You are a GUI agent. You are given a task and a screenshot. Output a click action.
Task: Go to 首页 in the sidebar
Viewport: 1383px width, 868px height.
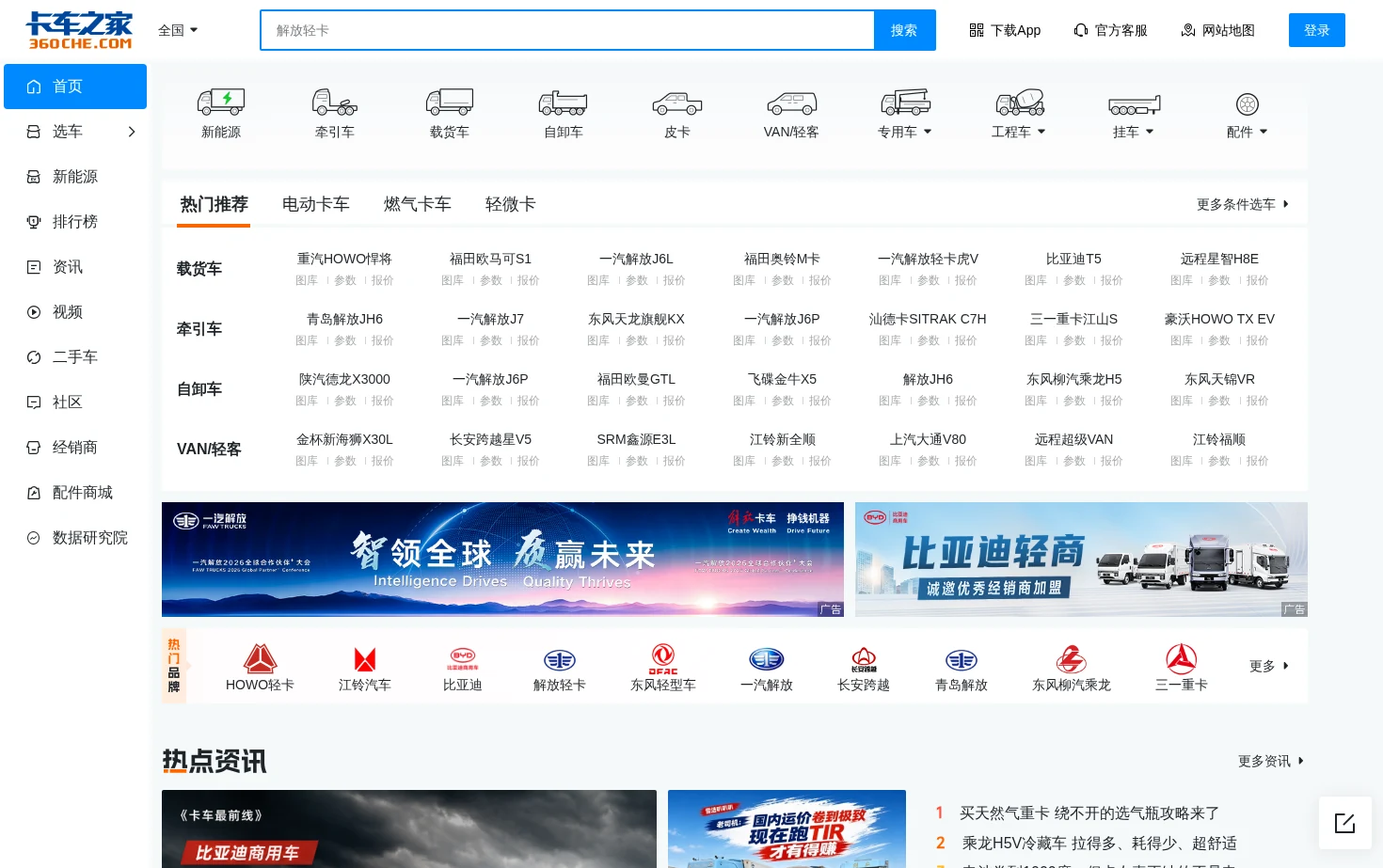(75, 87)
